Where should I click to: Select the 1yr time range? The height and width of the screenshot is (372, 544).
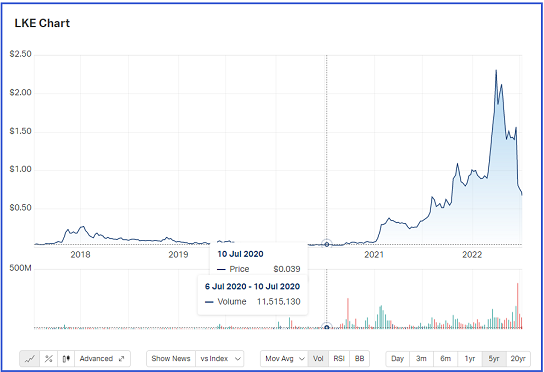tap(470, 358)
